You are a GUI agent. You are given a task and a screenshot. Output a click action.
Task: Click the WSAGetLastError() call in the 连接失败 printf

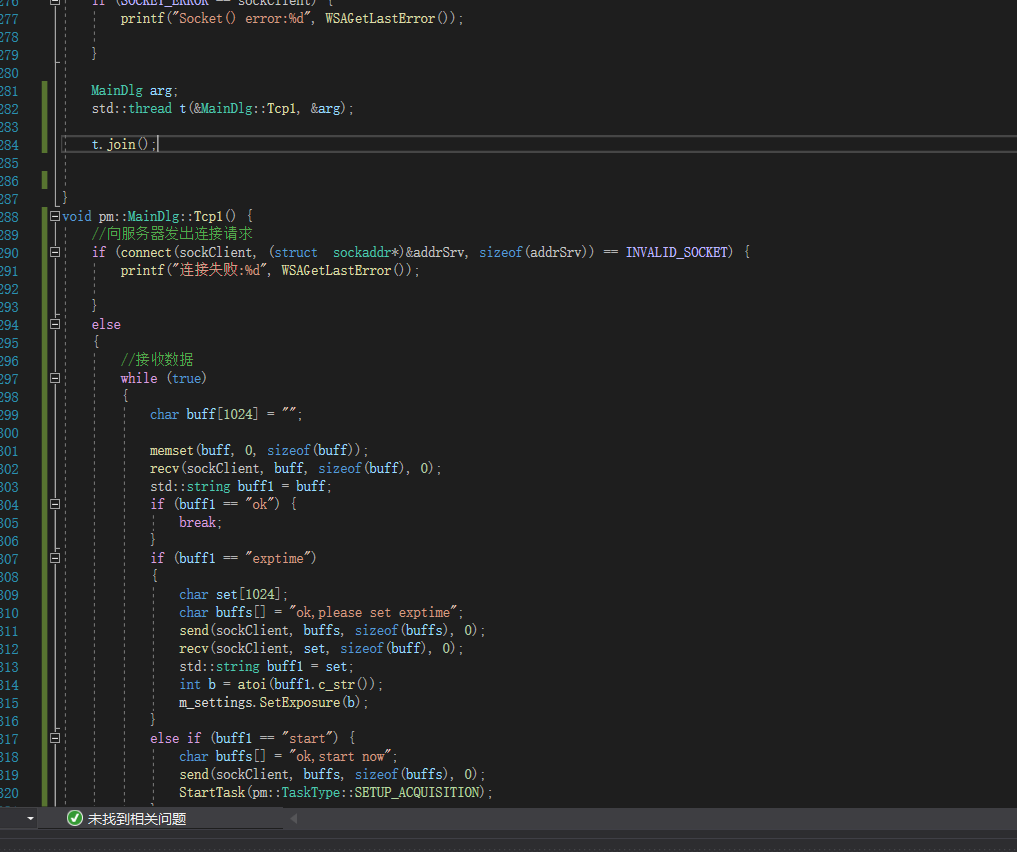tap(344, 270)
